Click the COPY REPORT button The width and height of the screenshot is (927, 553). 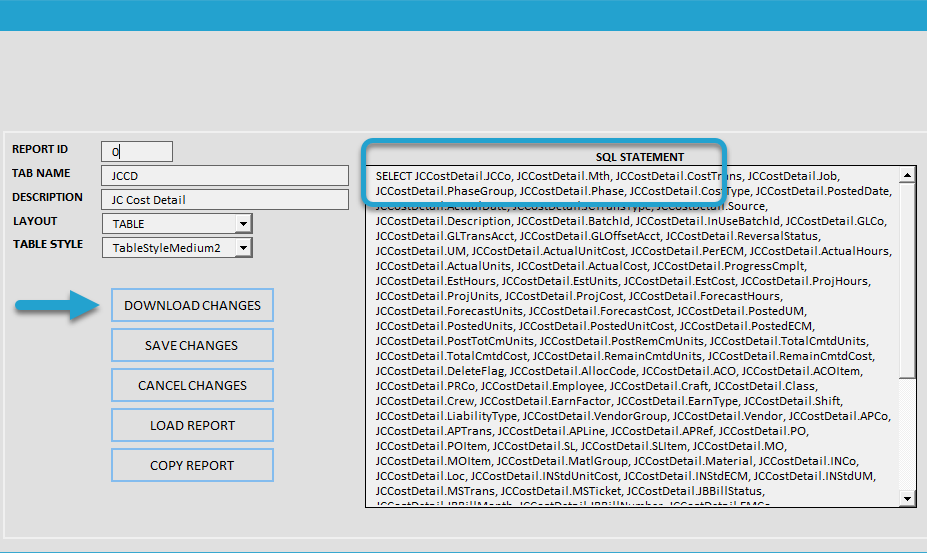click(x=192, y=465)
